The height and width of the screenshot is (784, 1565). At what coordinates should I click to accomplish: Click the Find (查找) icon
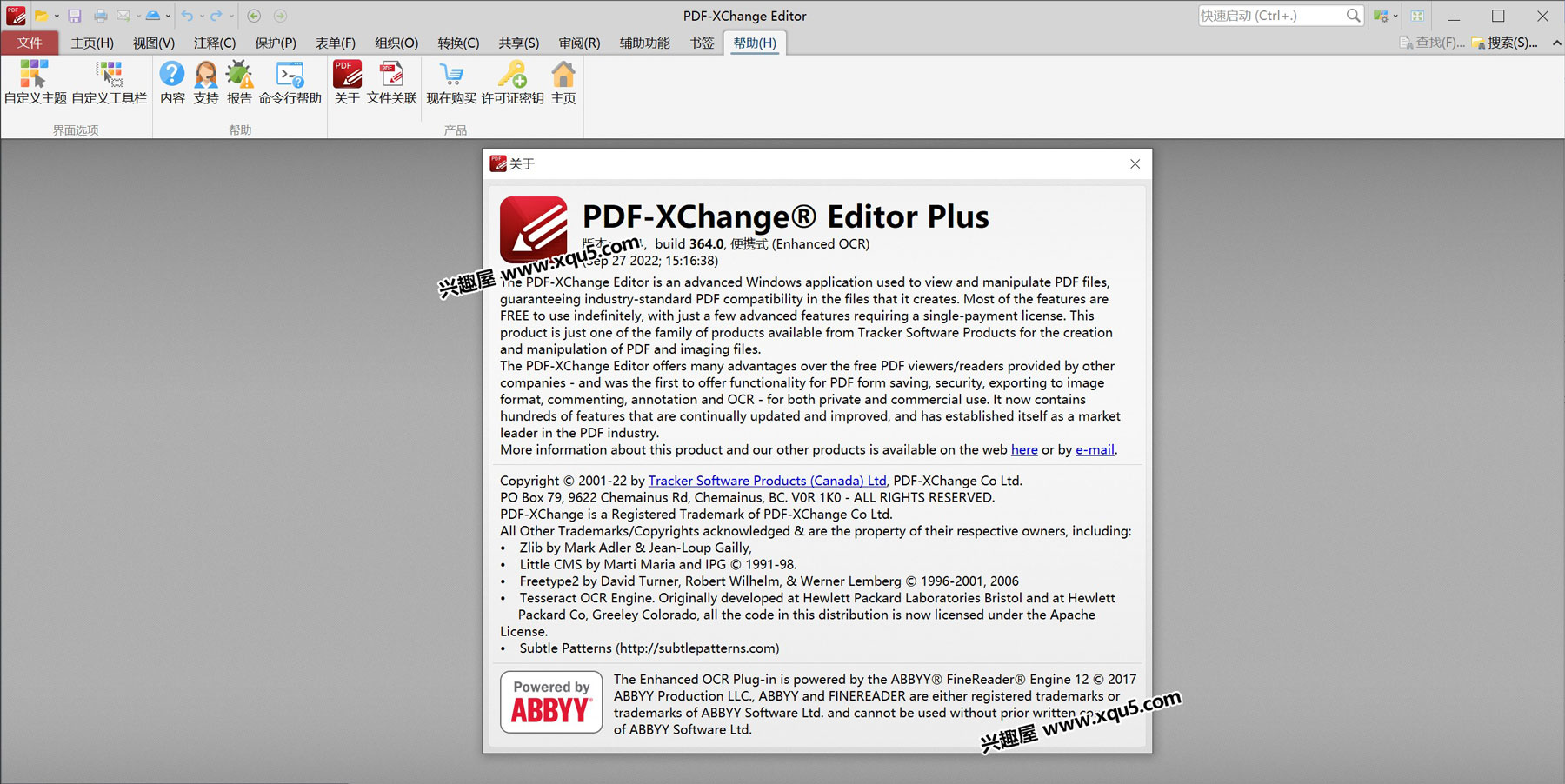coord(1406,43)
